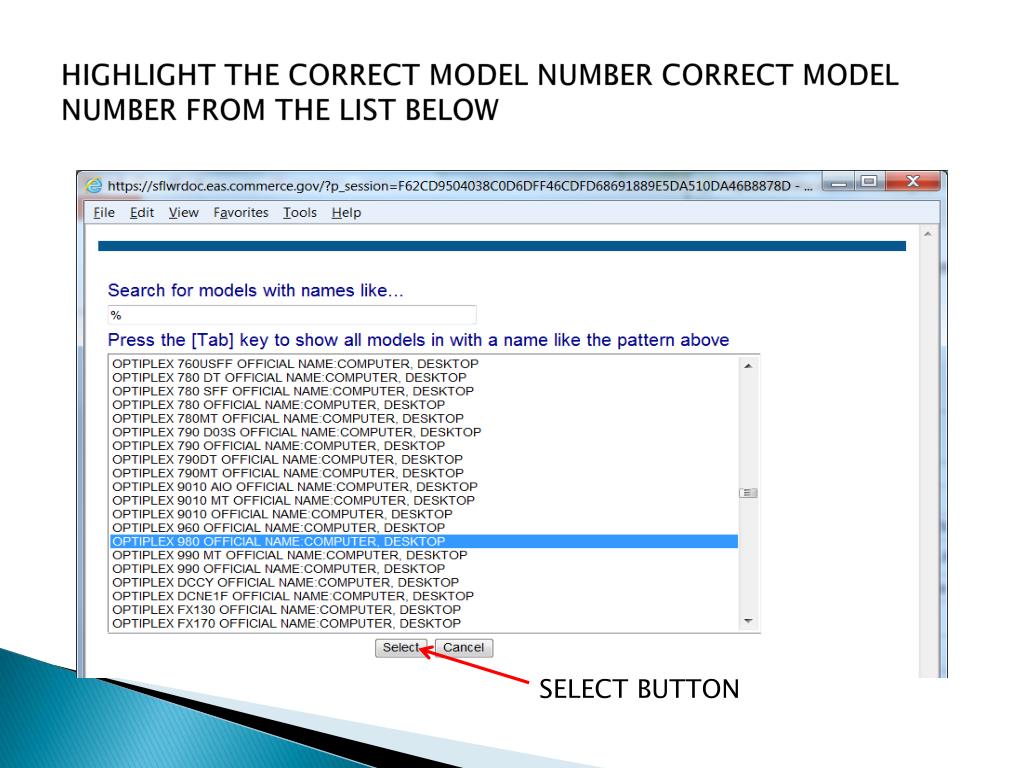This screenshot has width=1024, height=768.
Task: Click the model name search field
Action: point(292,315)
